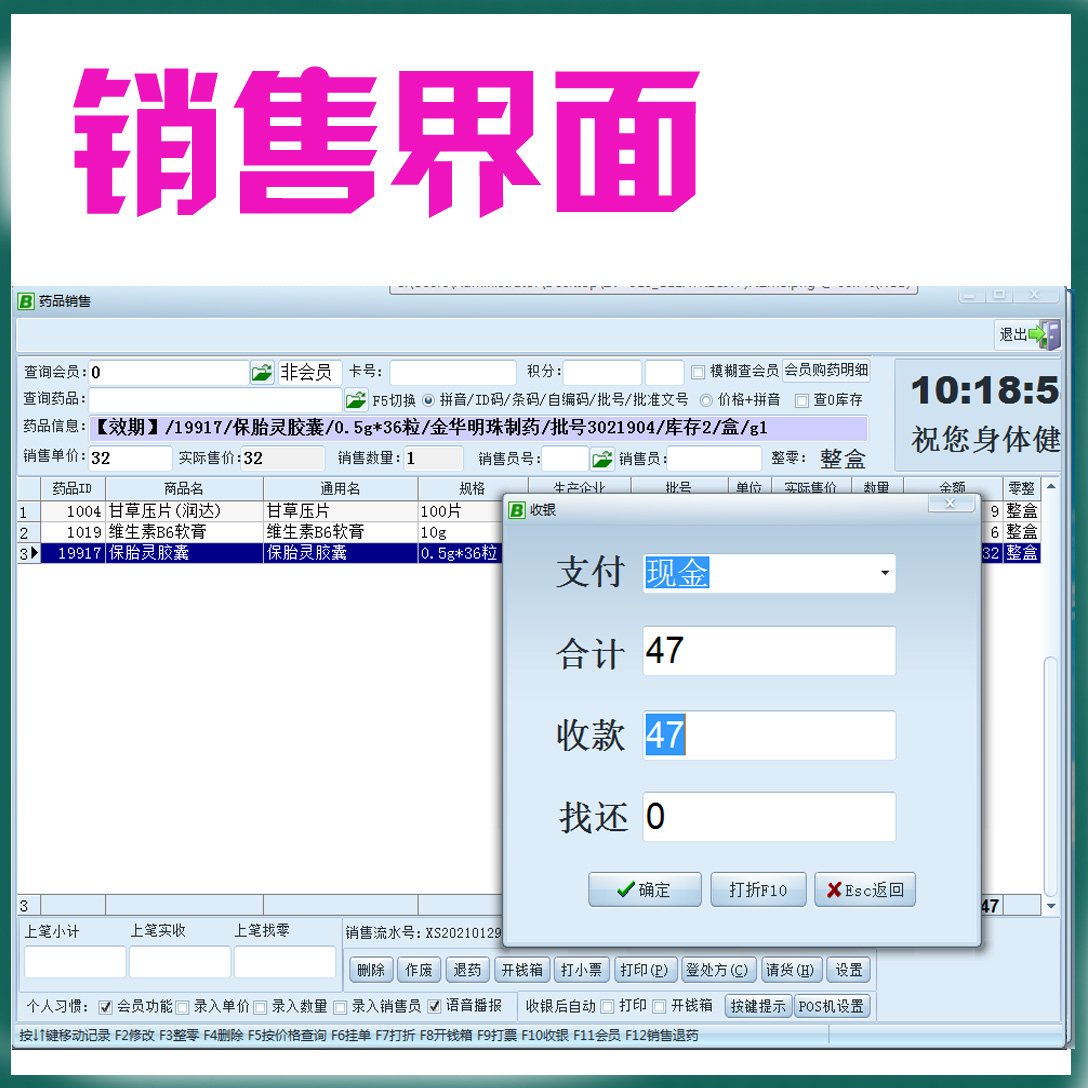The height and width of the screenshot is (1088, 1088).
Task: Click the red X on Esc返回 button
Action: point(836,889)
